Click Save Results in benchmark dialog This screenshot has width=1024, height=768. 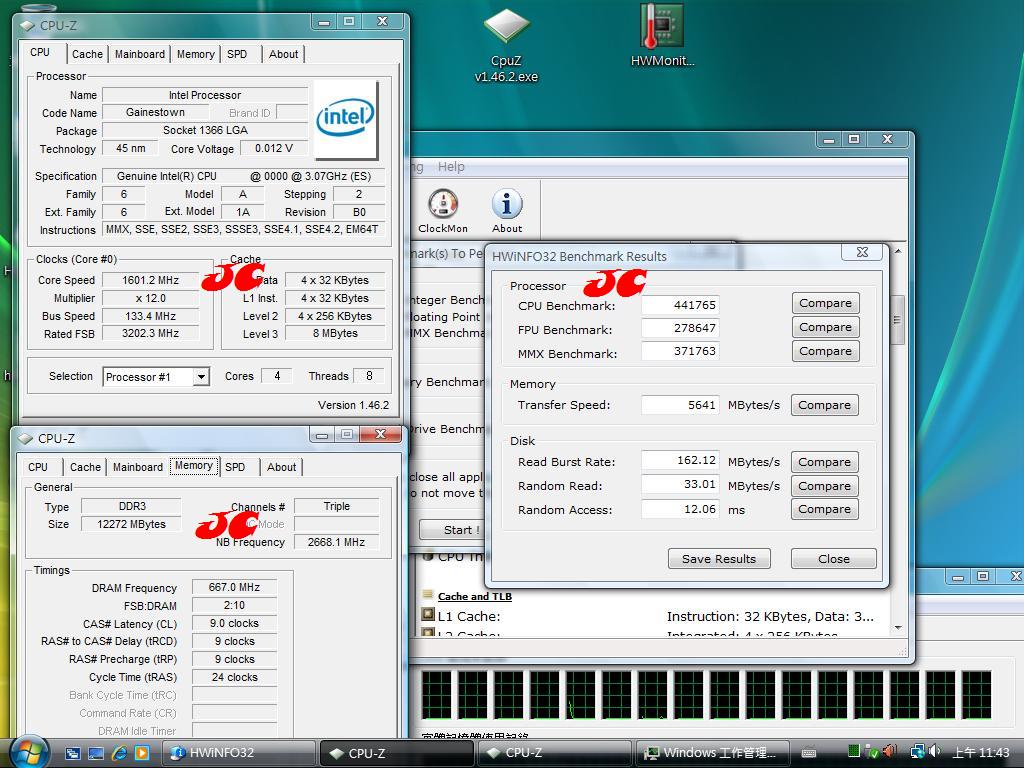pyautogui.click(x=719, y=559)
